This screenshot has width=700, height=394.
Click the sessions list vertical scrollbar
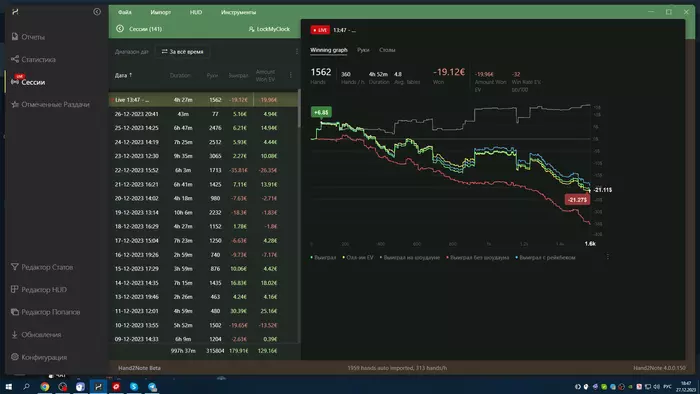[299, 109]
